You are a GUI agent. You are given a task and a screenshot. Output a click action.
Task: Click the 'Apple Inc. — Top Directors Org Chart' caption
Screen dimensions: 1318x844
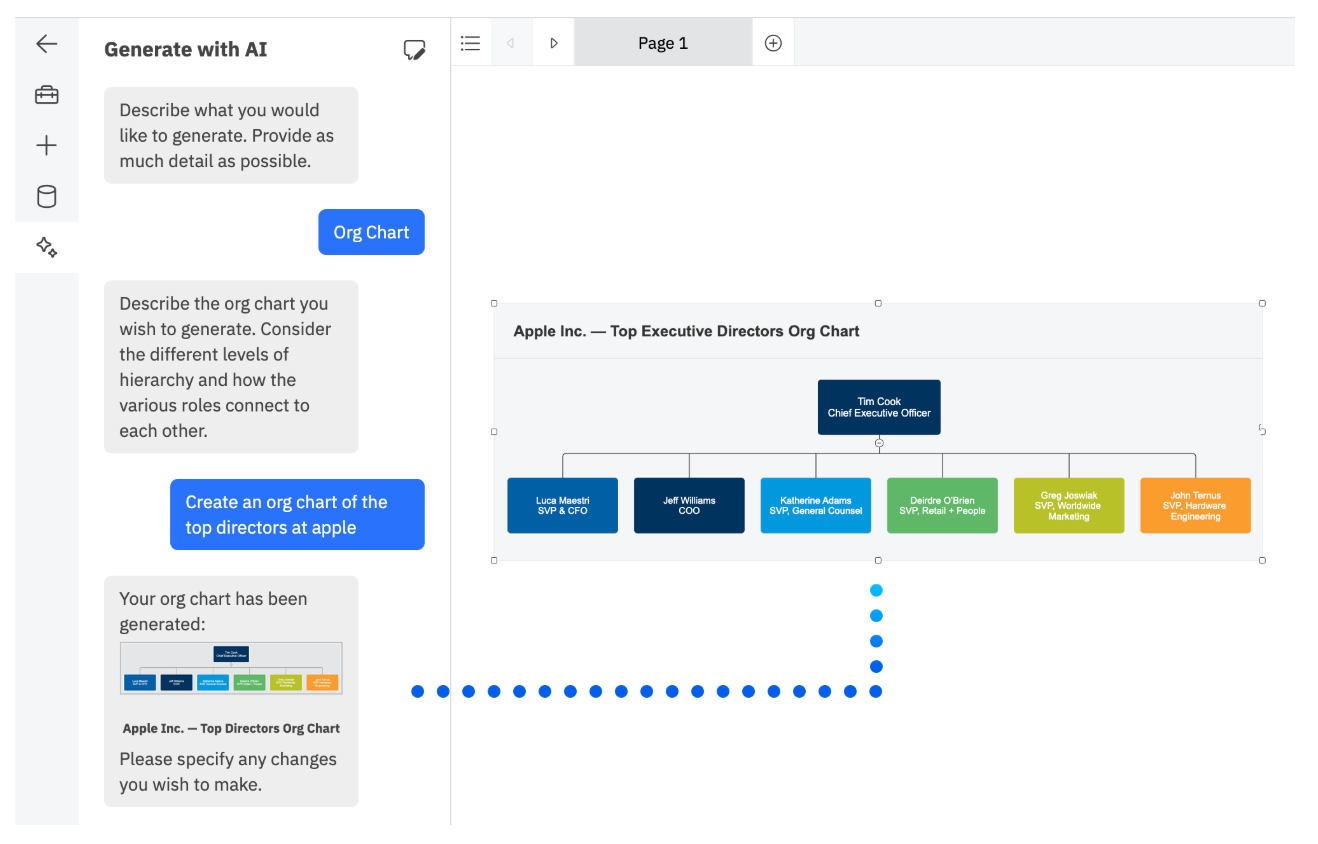231,728
